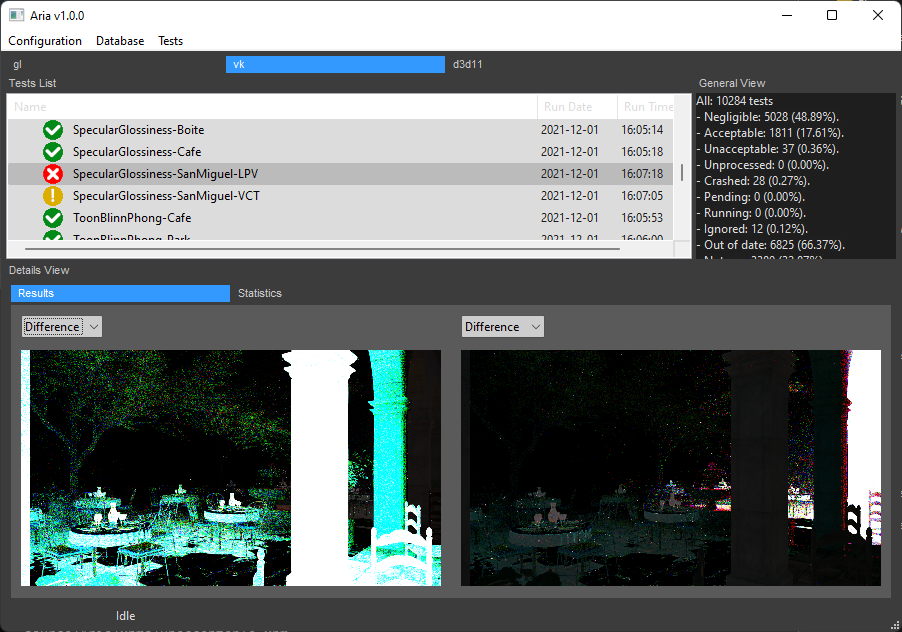The width and height of the screenshot is (902, 632).
Task: Click 'Ignored: 12 (0.12%)' statistic
Action: (752, 229)
